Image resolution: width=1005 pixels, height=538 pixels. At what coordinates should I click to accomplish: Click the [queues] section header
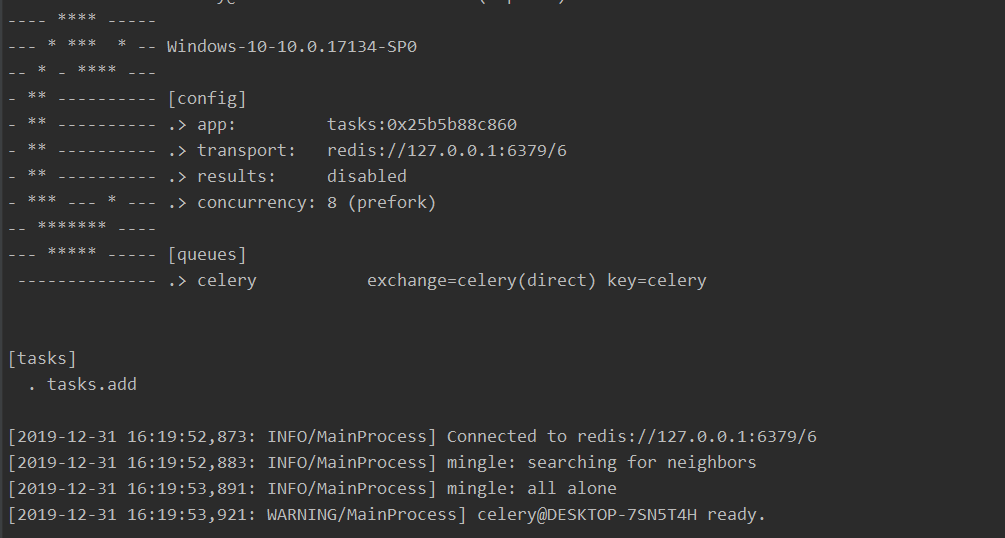(206, 255)
